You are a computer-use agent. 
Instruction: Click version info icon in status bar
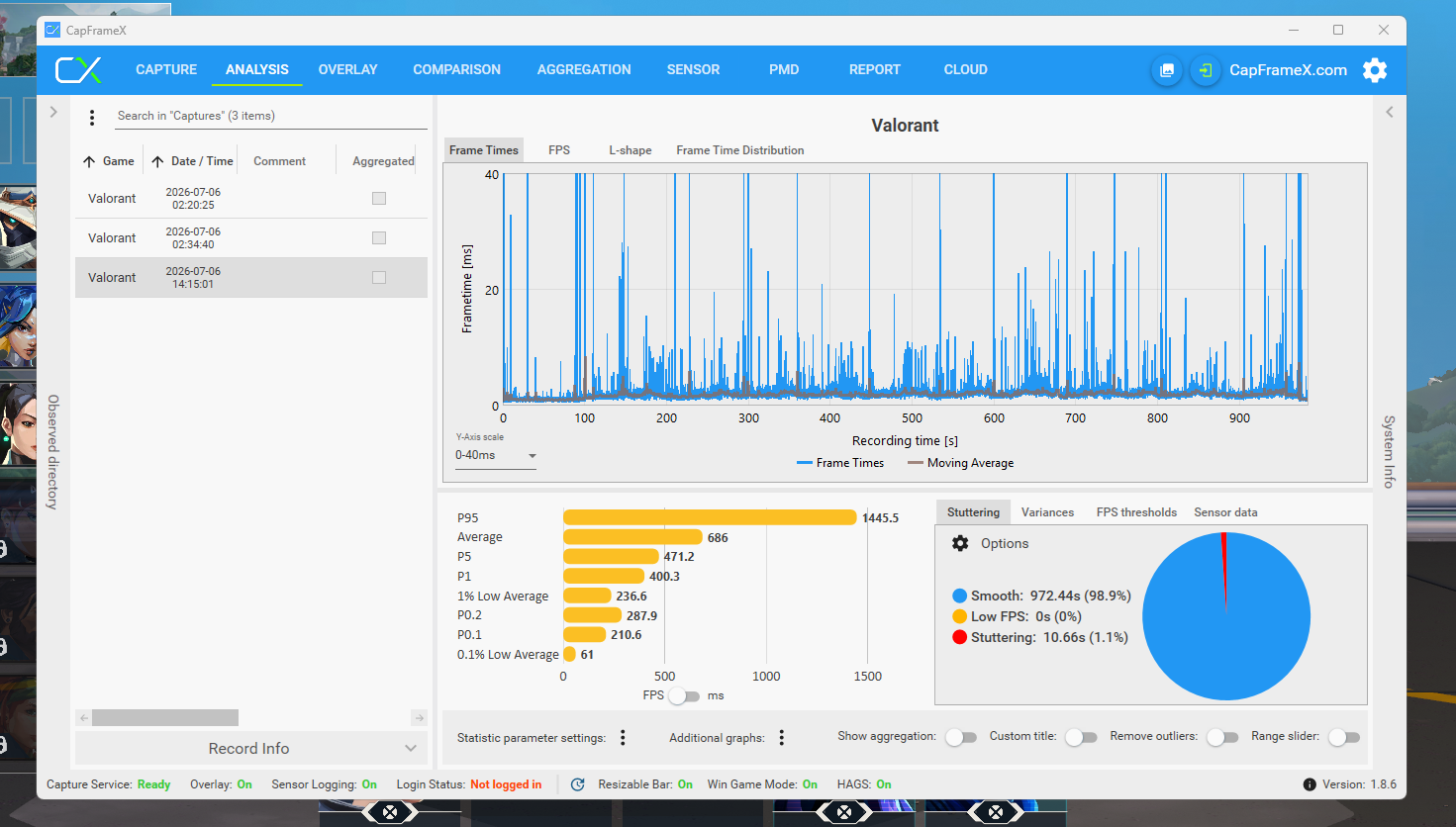click(1310, 784)
